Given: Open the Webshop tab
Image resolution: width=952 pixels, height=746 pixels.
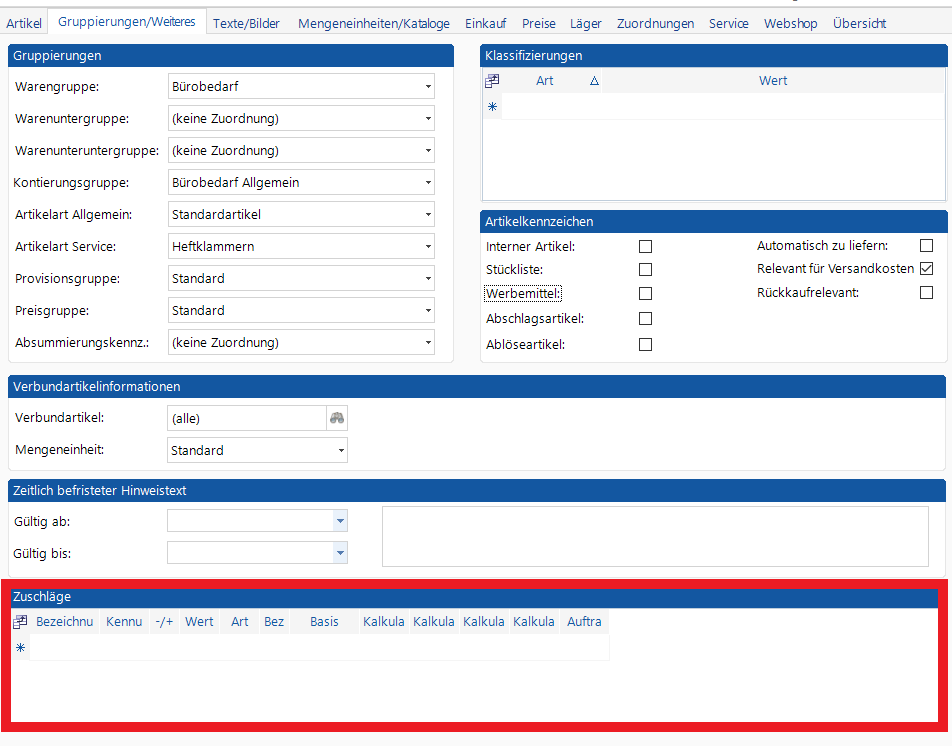Looking at the screenshot, I should (x=790, y=23).
